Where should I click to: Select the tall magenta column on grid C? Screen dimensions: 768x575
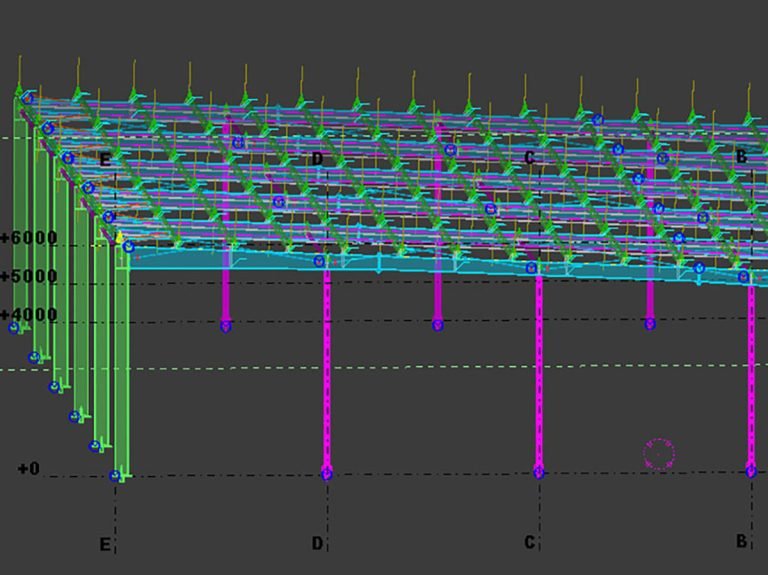[x=539, y=370]
